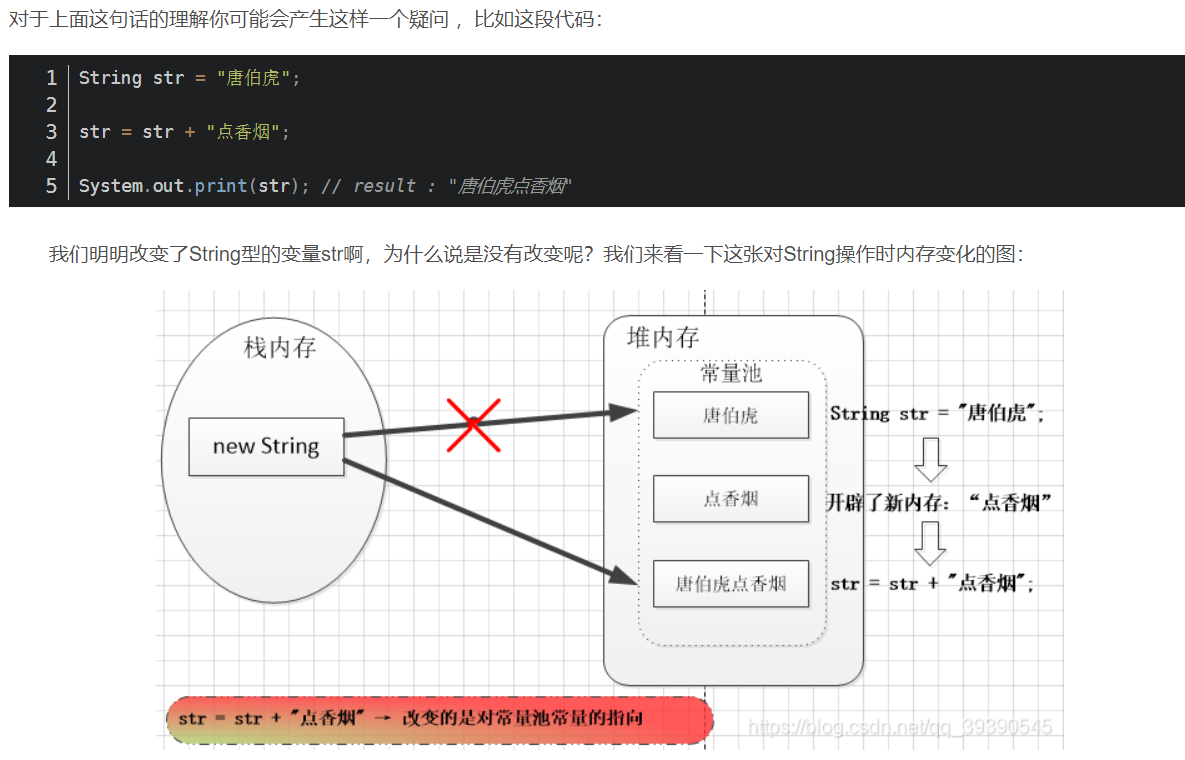The image size is (1185, 760).
Task: Click the red X mark on arrow
Action: pyautogui.click(x=474, y=425)
